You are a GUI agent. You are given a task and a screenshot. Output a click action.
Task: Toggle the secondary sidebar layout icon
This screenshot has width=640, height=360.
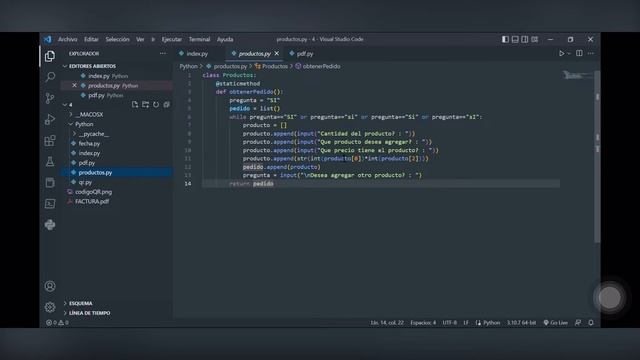tap(525, 39)
